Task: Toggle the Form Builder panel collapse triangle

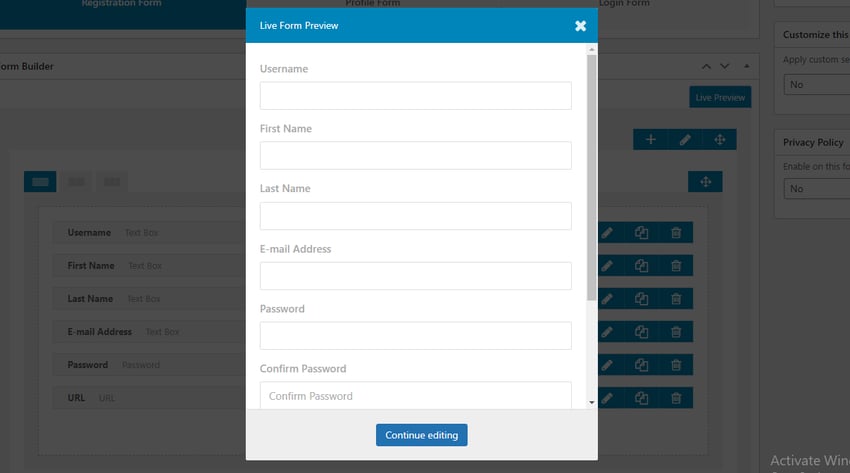Action: (746, 67)
